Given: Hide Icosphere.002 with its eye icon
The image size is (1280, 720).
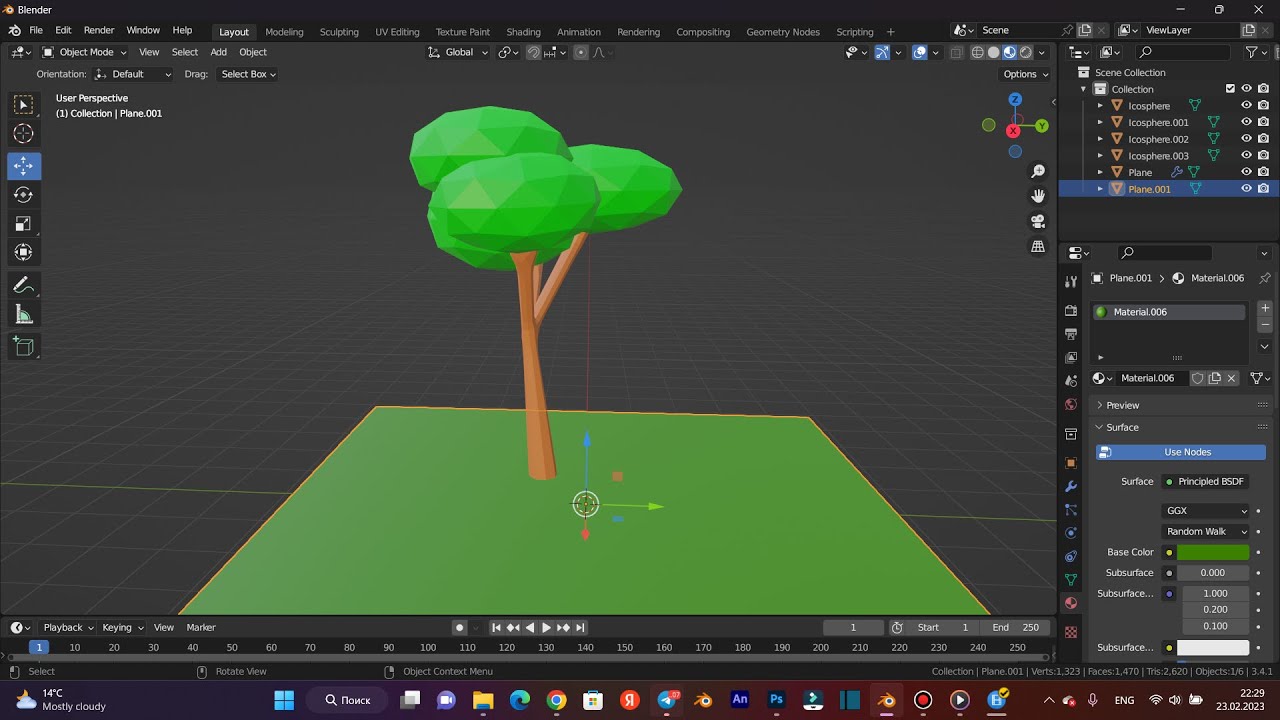Looking at the screenshot, I should 1246,139.
